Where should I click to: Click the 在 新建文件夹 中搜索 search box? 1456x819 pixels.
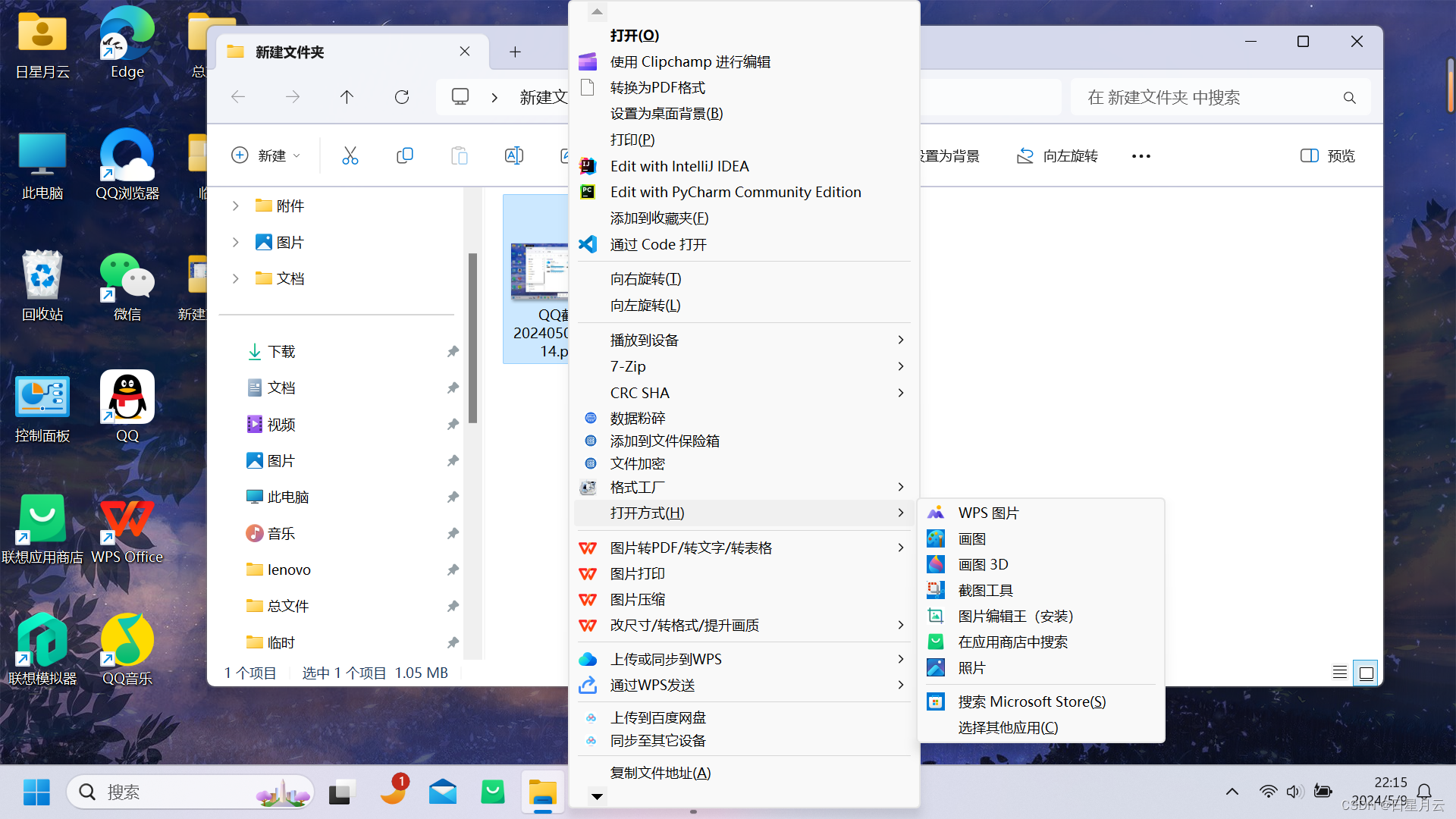[1219, 97]
